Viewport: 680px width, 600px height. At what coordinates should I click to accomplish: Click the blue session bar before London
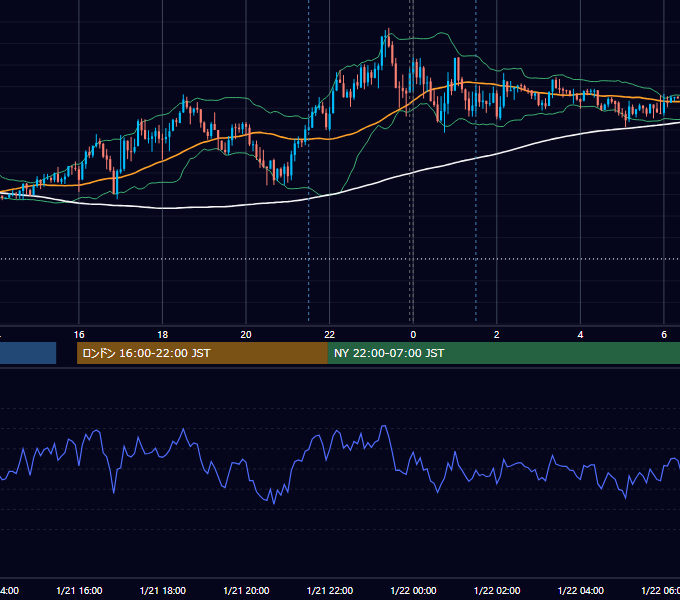click(x=28, y=353)
